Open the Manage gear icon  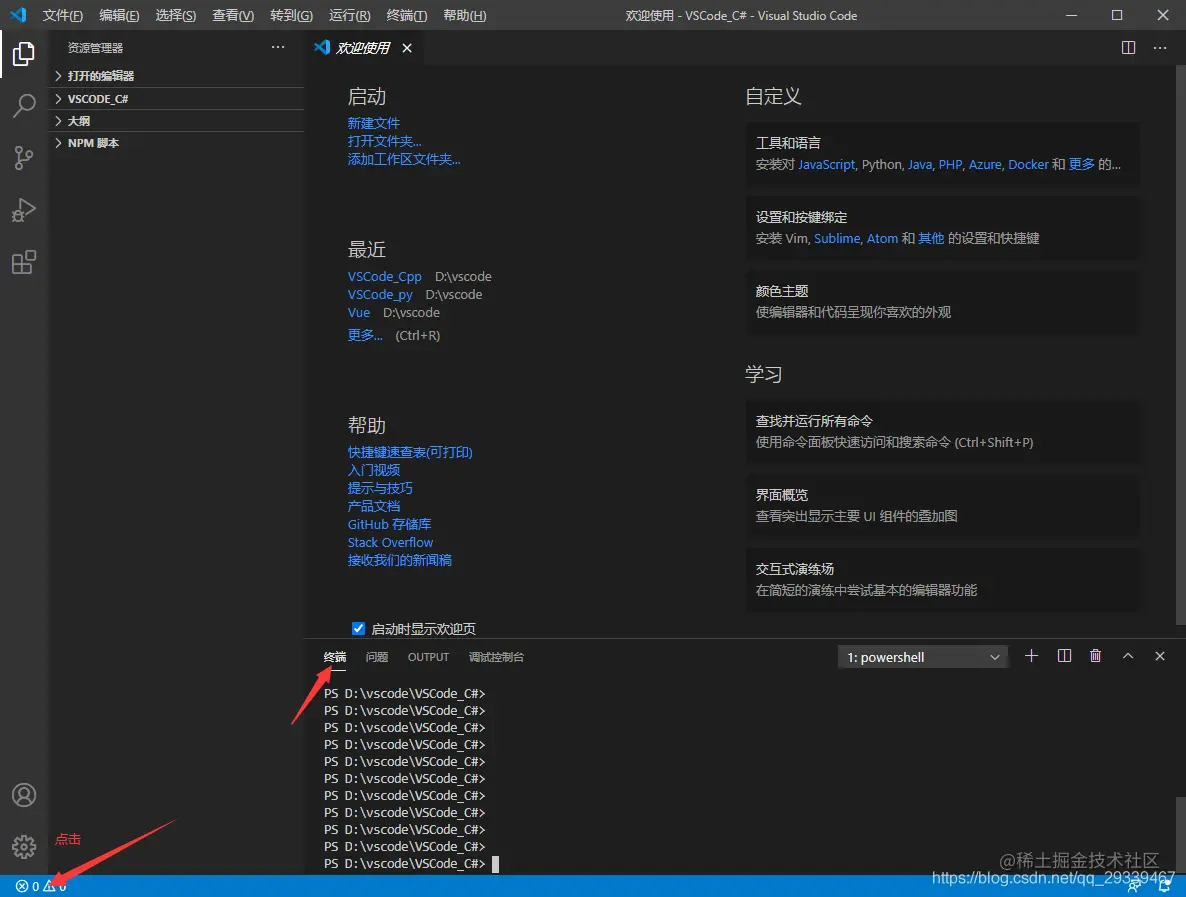[x=23, y=846]
